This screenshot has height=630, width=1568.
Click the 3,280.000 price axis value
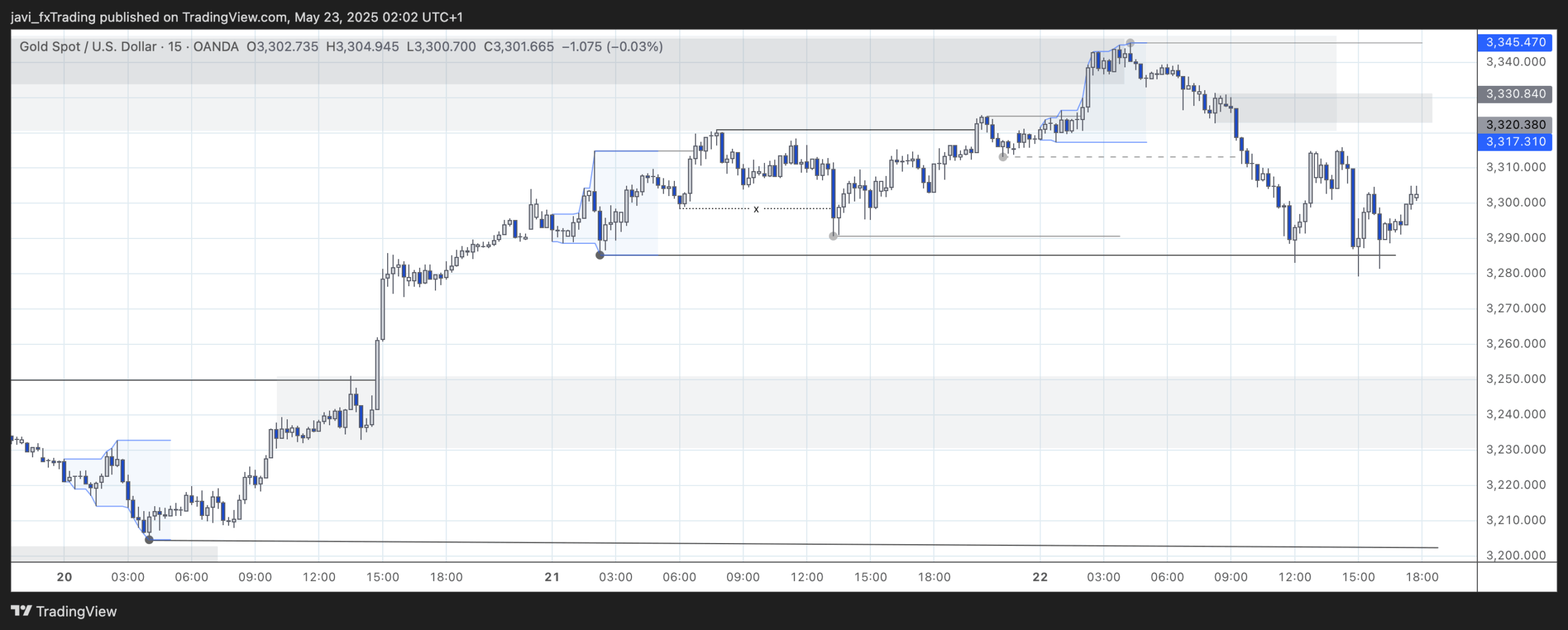1516,273
